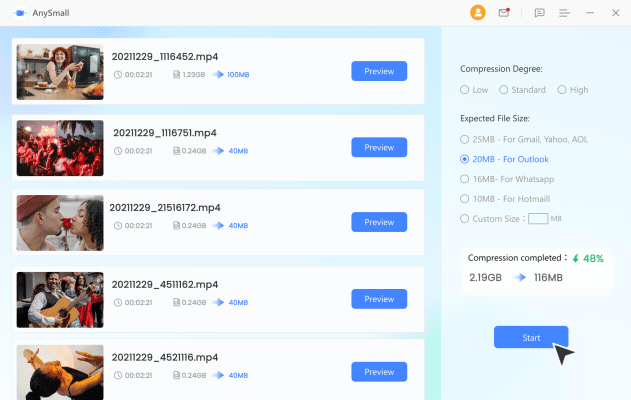The image size is (631, 400).
Task: Pick the 16MB for Whatsapp option
Action: pos(464,179)
